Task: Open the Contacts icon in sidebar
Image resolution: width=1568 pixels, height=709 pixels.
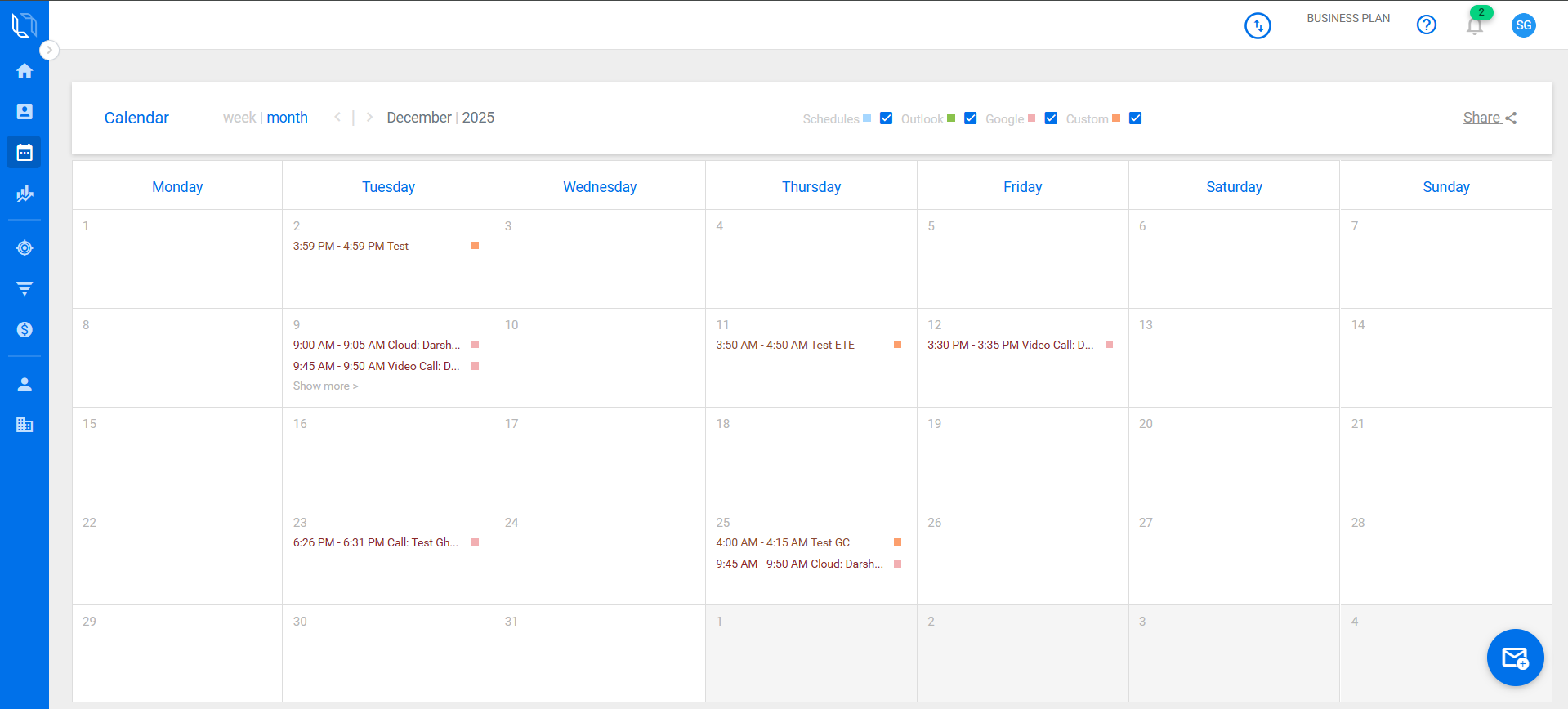Action: 25,112
